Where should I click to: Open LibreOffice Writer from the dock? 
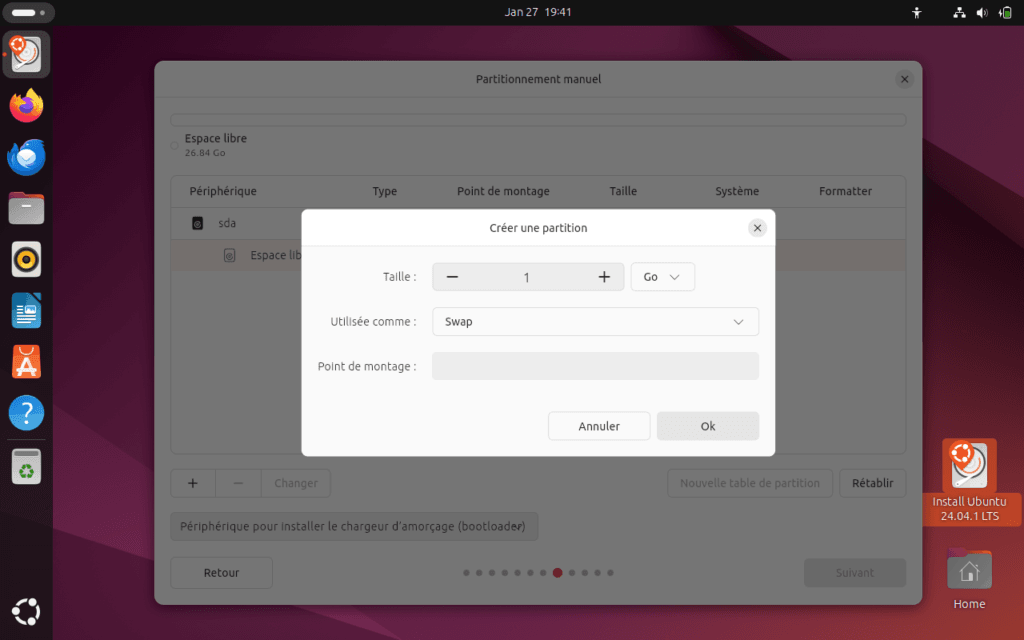[x=25, y=310]
